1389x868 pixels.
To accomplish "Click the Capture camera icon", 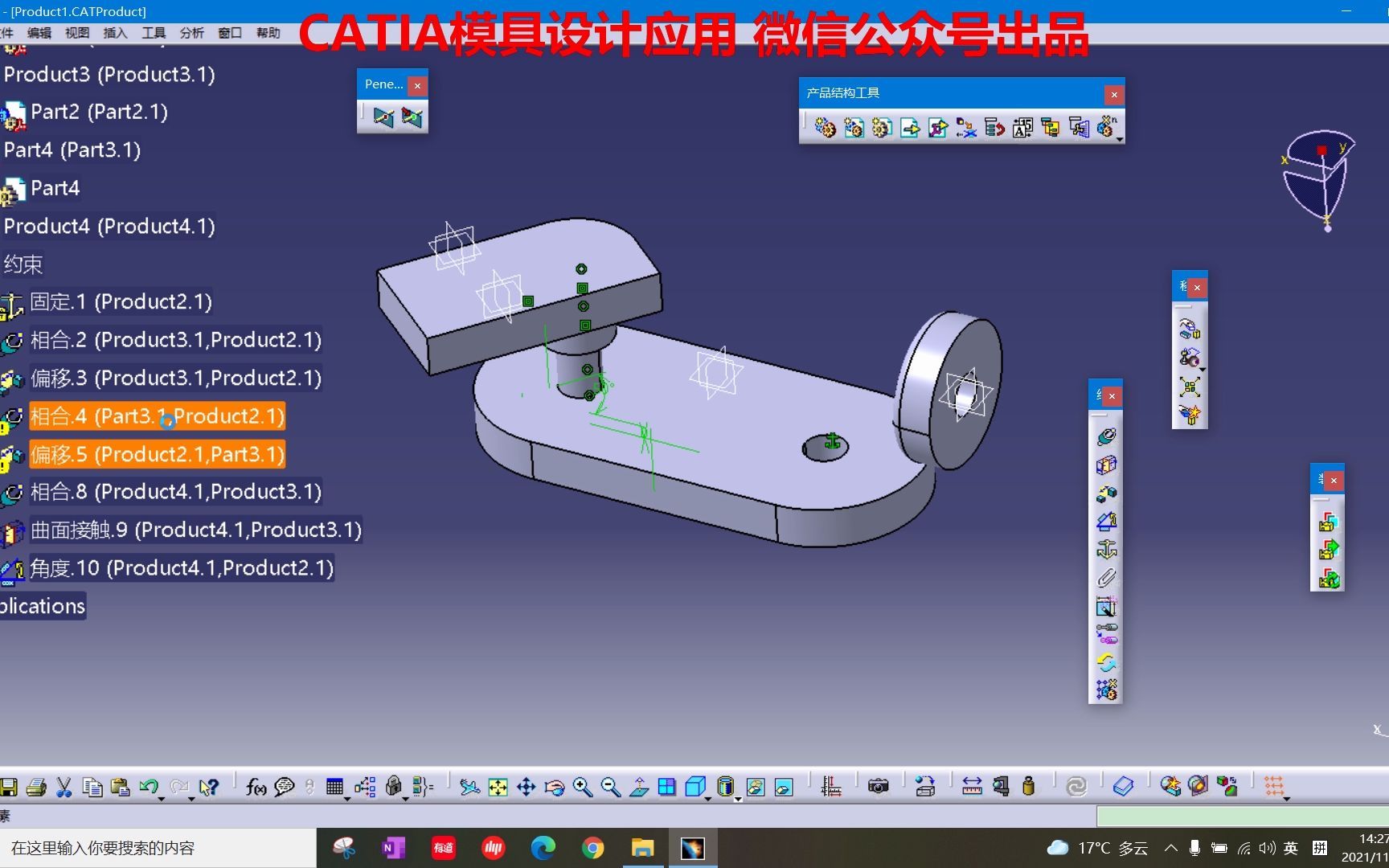I will tap(878, 787).
